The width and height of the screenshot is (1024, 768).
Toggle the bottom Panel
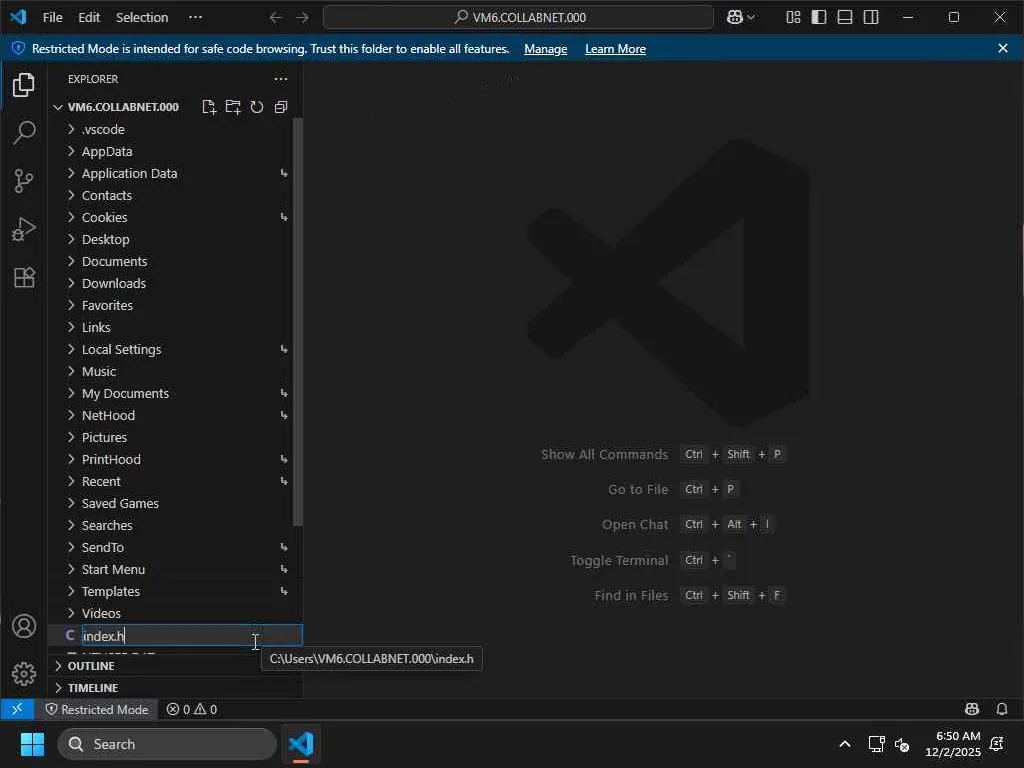[x=844, y=18]
